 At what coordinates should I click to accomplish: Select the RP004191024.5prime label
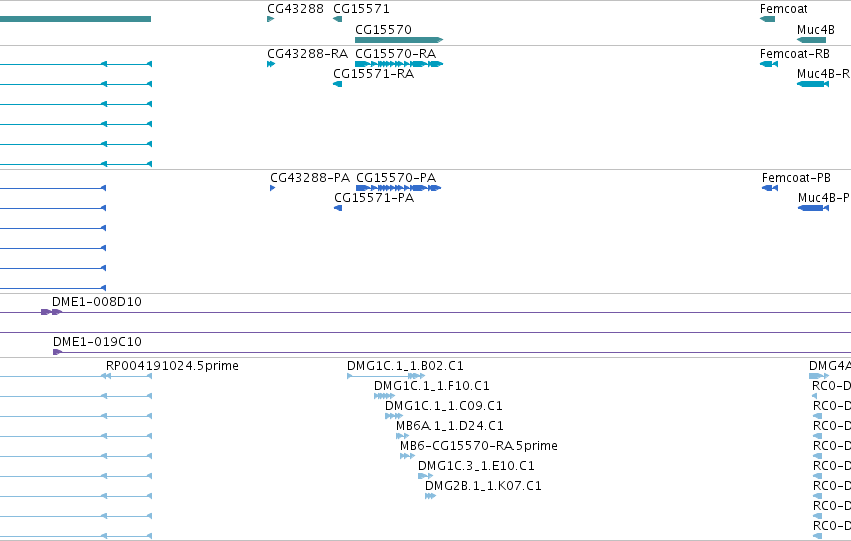point(172,366)
